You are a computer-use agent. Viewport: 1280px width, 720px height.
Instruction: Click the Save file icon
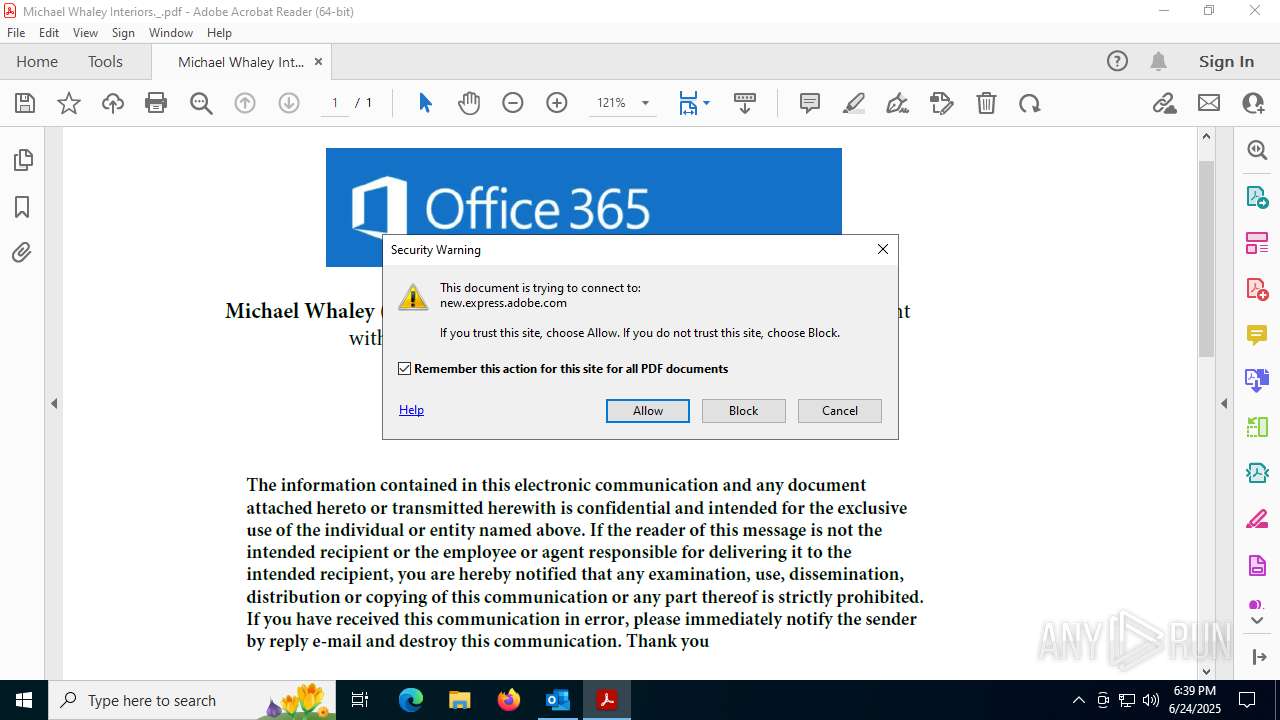point(25,103)
